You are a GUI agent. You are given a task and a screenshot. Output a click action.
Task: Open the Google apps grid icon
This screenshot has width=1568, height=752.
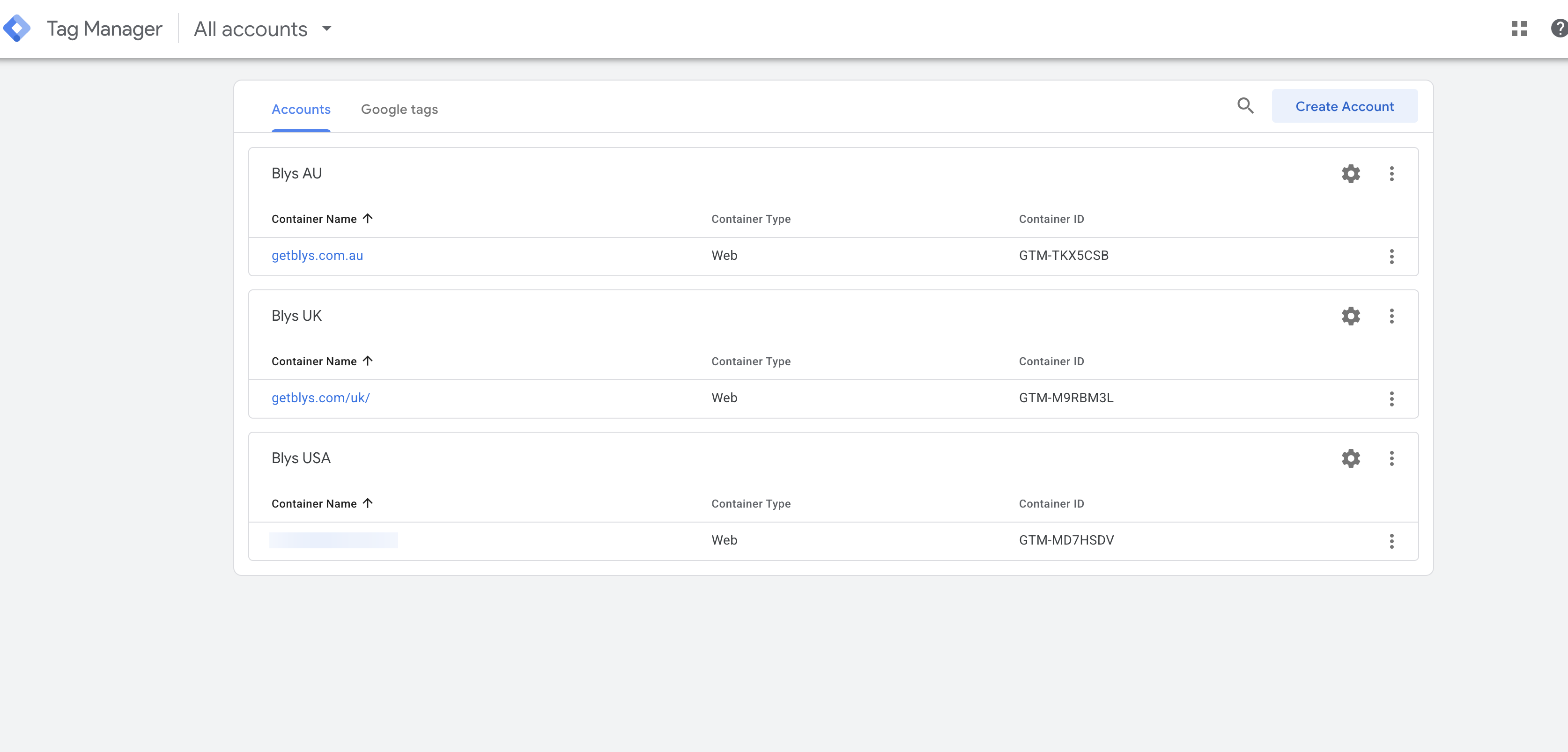pos(1519,29)
